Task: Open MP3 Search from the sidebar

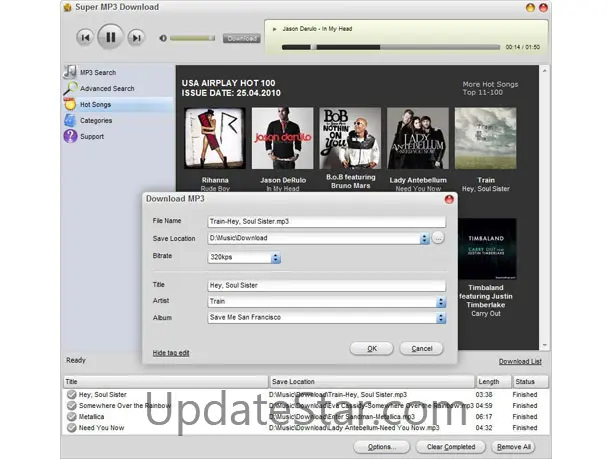Action: pyautogui.click(x=97, y=72)
